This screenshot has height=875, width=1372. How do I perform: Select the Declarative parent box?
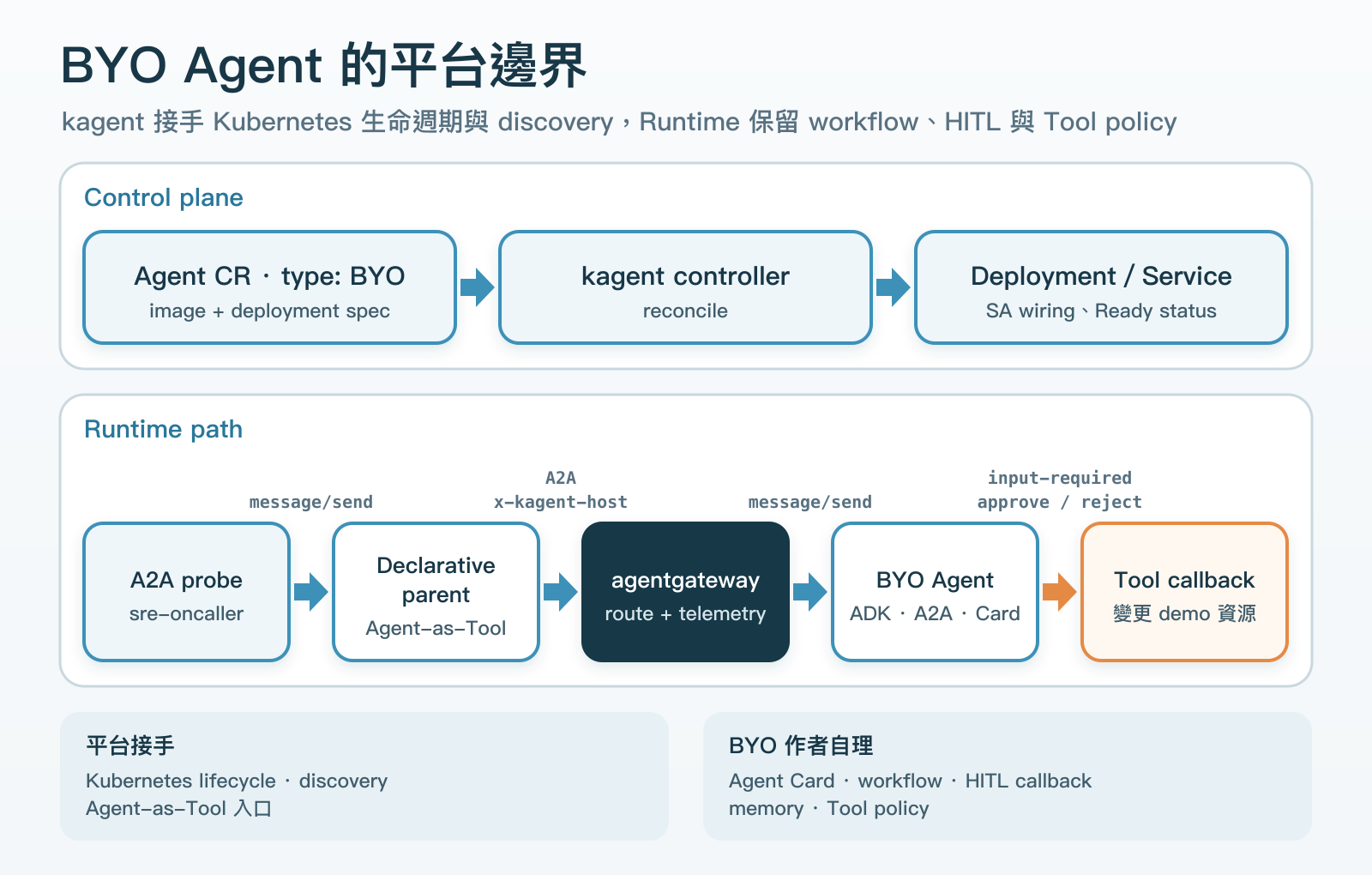pyautogui.click(x=436, y=592)
